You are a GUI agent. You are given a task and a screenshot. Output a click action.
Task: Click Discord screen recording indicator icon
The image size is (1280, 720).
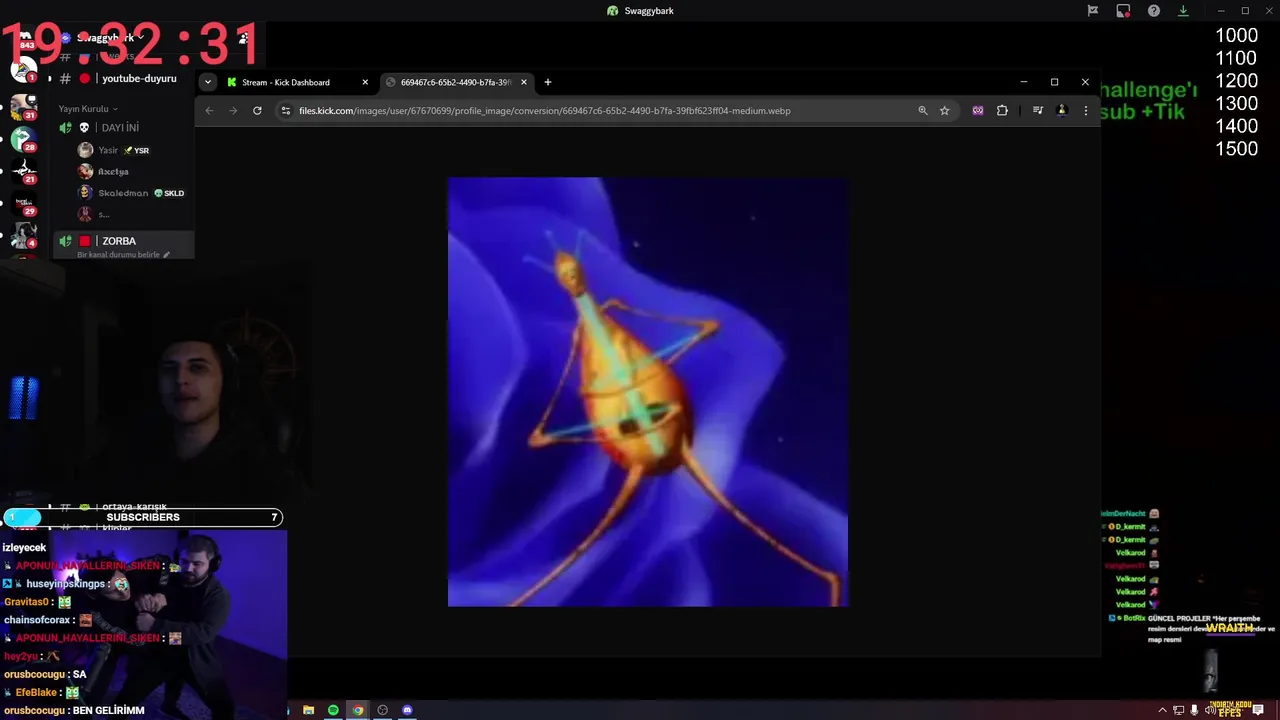coord(1123,11)
